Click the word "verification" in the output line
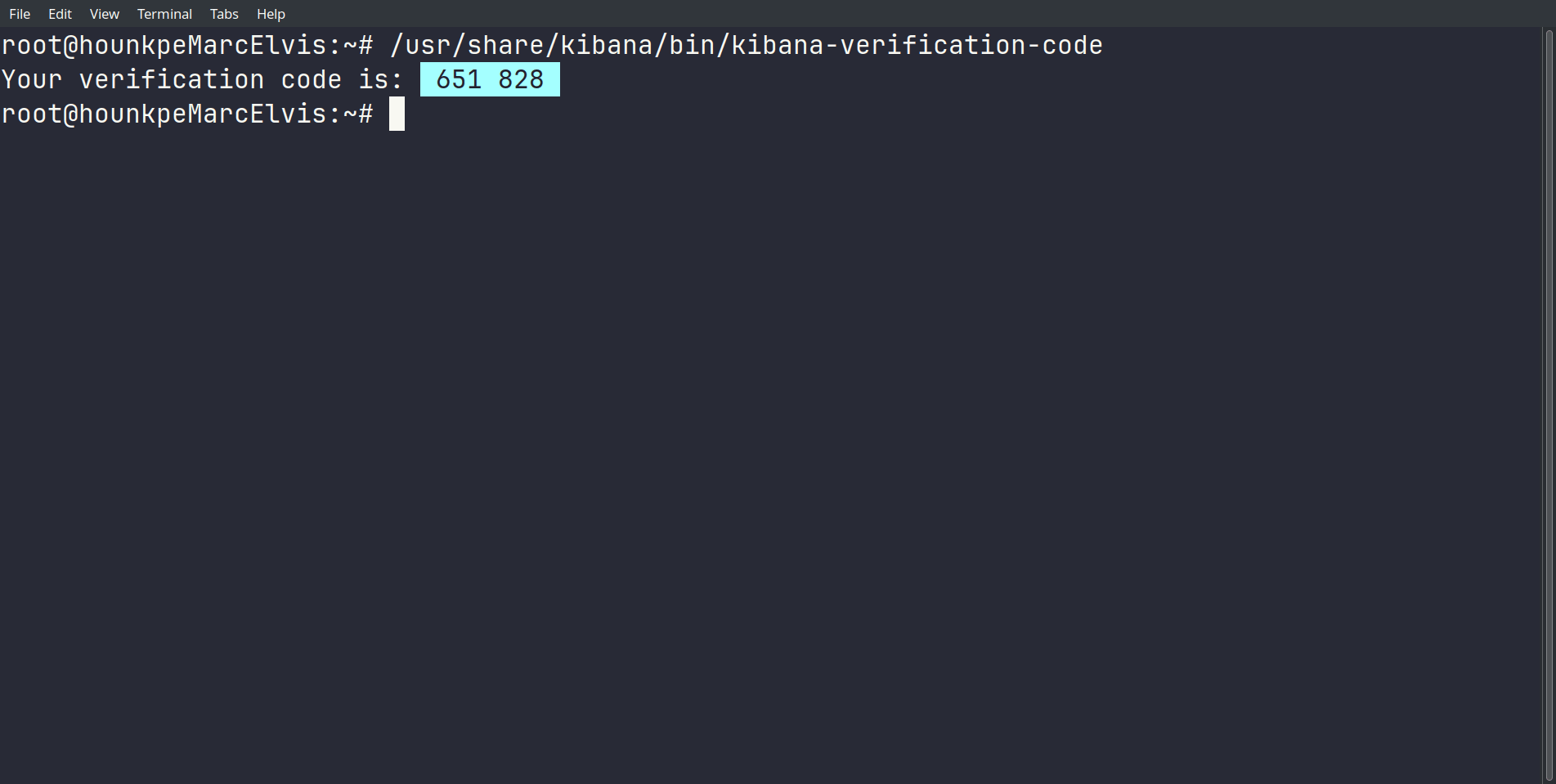 (172, 80)
